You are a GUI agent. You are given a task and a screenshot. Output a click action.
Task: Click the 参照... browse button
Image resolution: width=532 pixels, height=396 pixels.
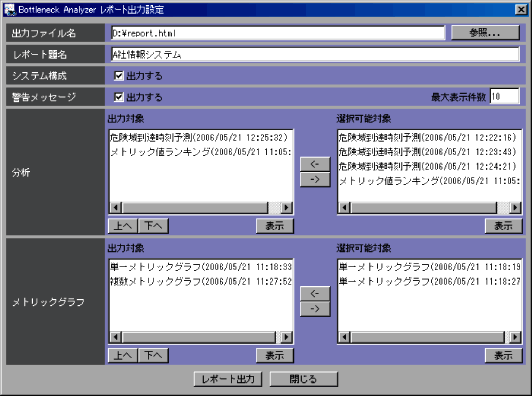pos(485,33)
